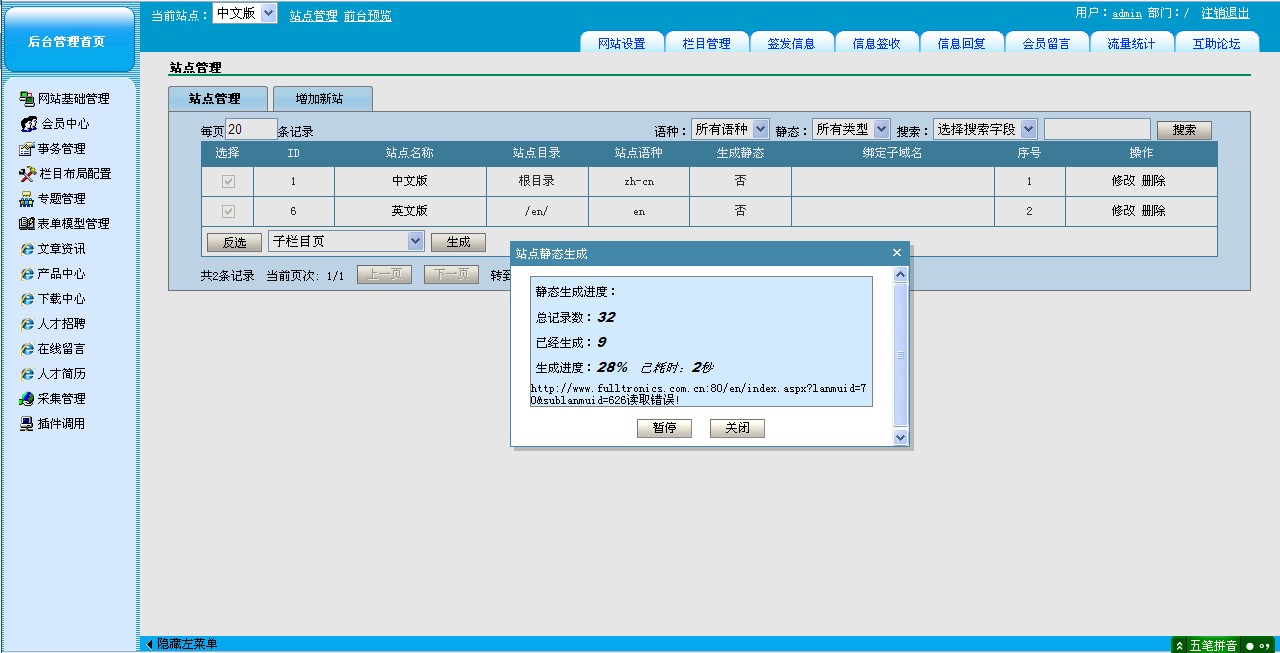
Task: Open 表单模型管理 via its icon
Action: (x=27, y=224)
